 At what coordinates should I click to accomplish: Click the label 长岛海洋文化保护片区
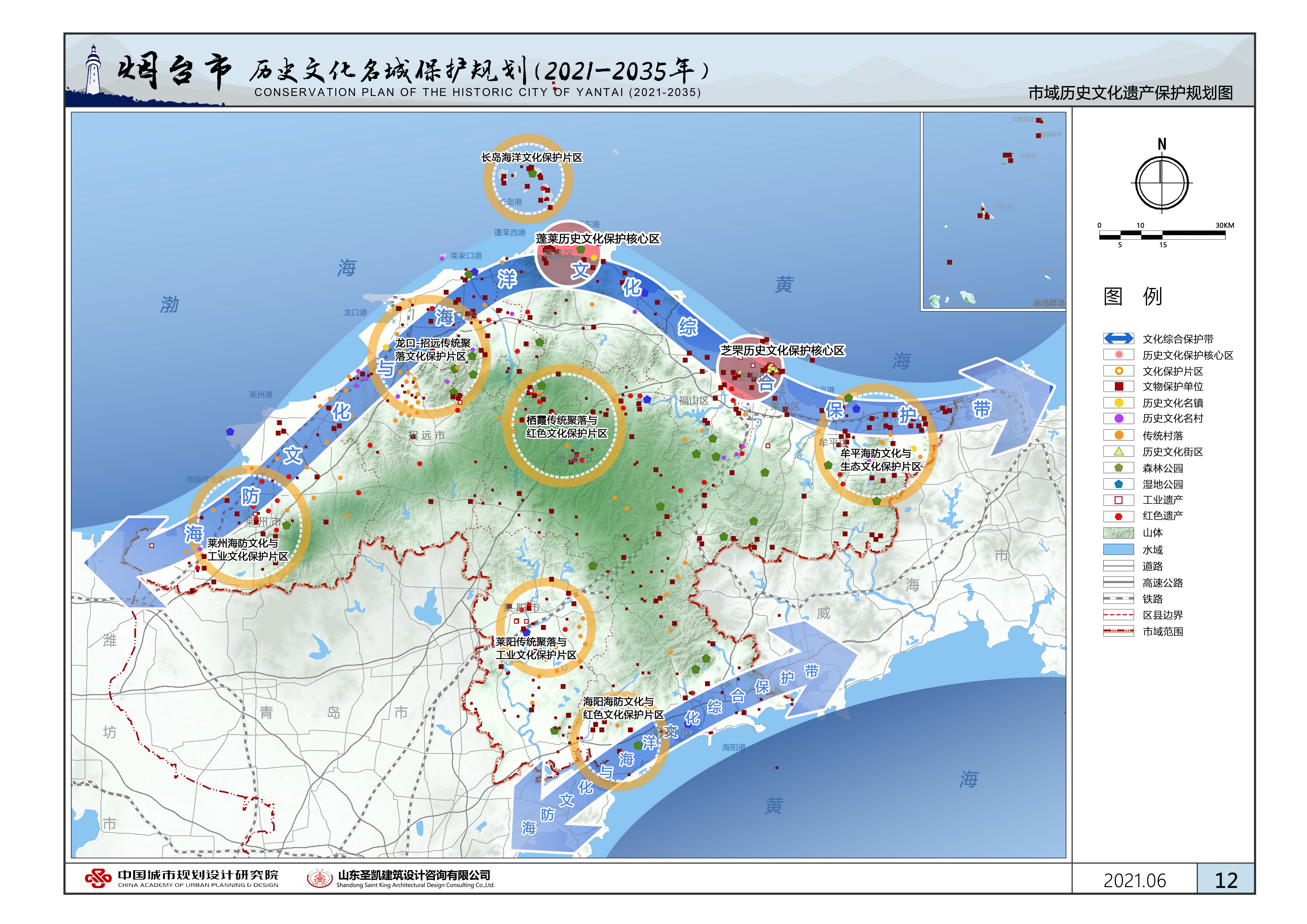(x=532, y=158)
